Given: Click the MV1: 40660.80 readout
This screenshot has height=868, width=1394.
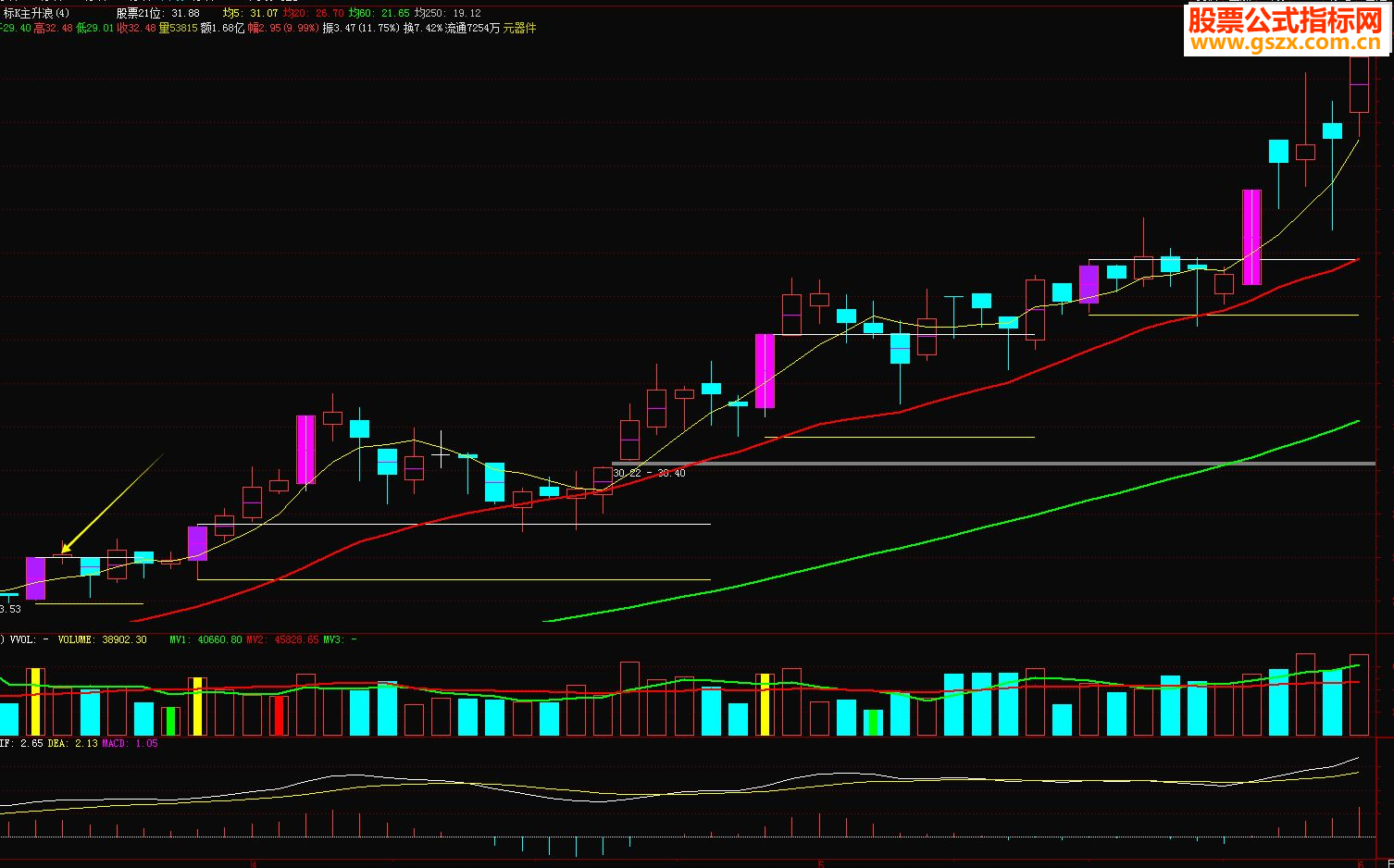Looking at the screenshot, I should [205, 639].
